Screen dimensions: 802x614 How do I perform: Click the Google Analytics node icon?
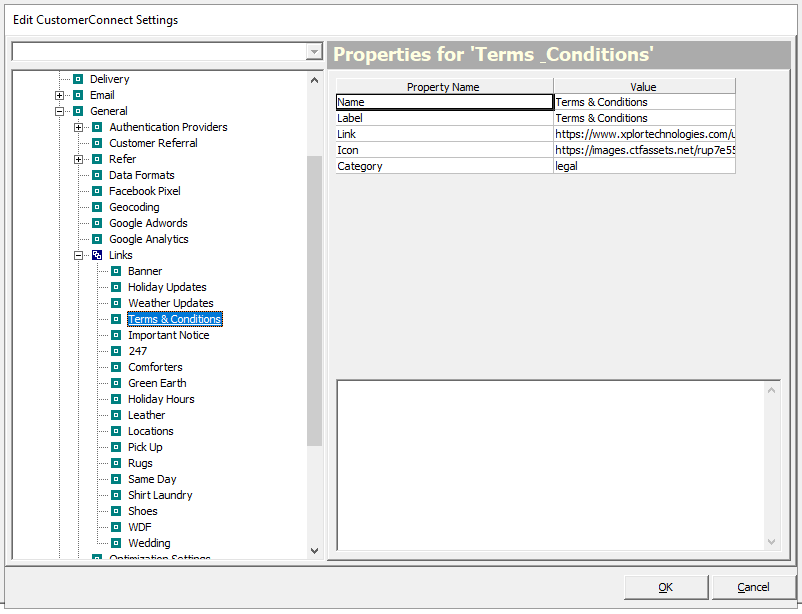coord(97,239)
